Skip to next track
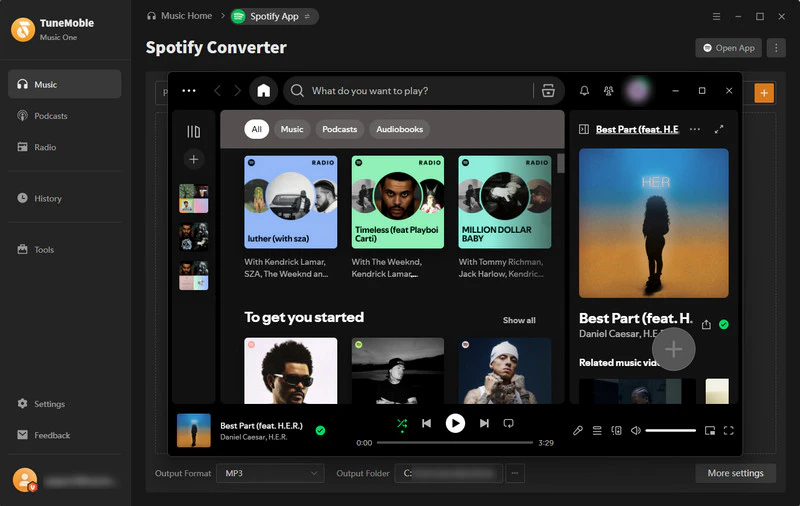Viewport: 800px width, 506px height. pos(484,423)
